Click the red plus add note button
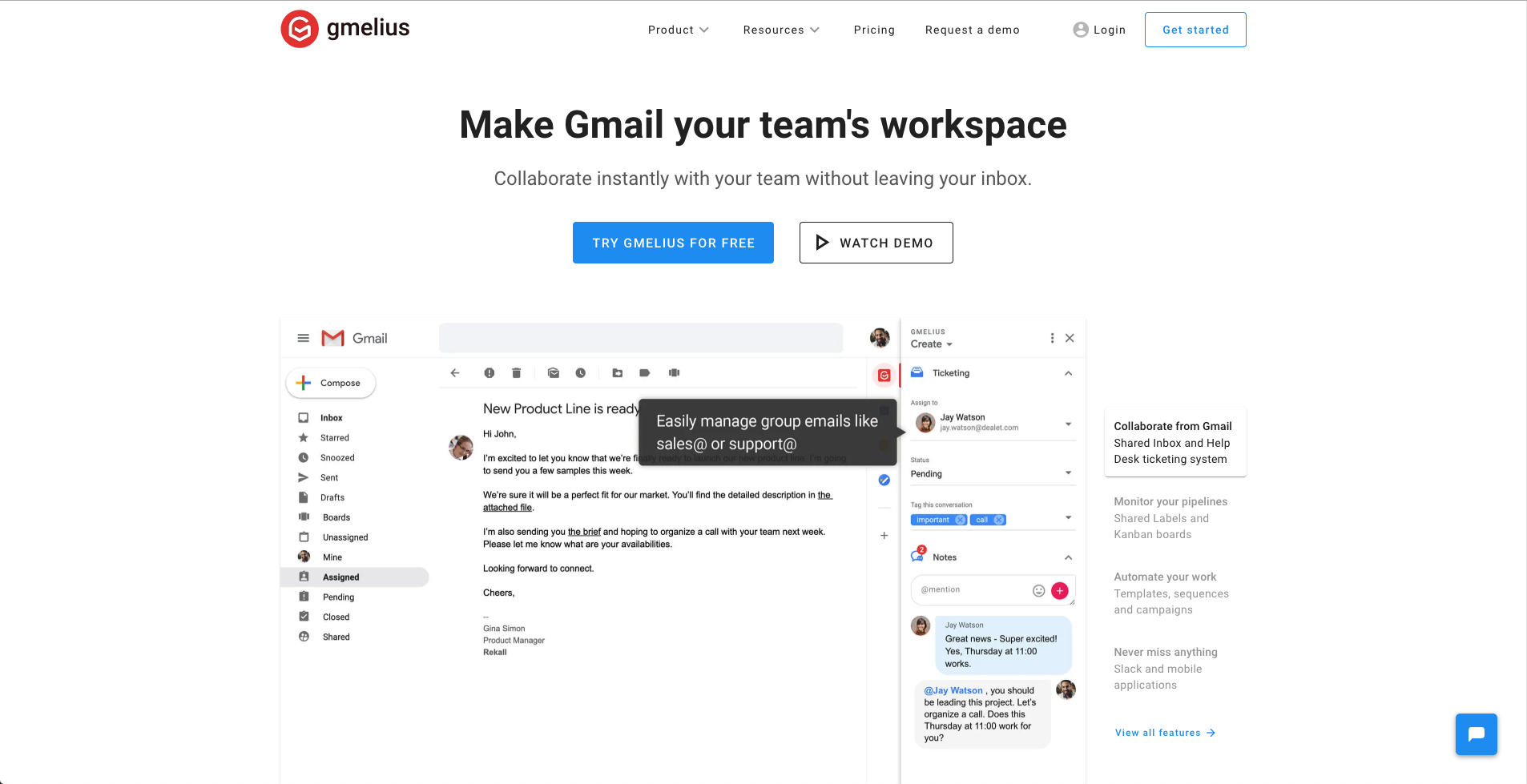This screenshot has width=1527, height=784. [1060, 591]
